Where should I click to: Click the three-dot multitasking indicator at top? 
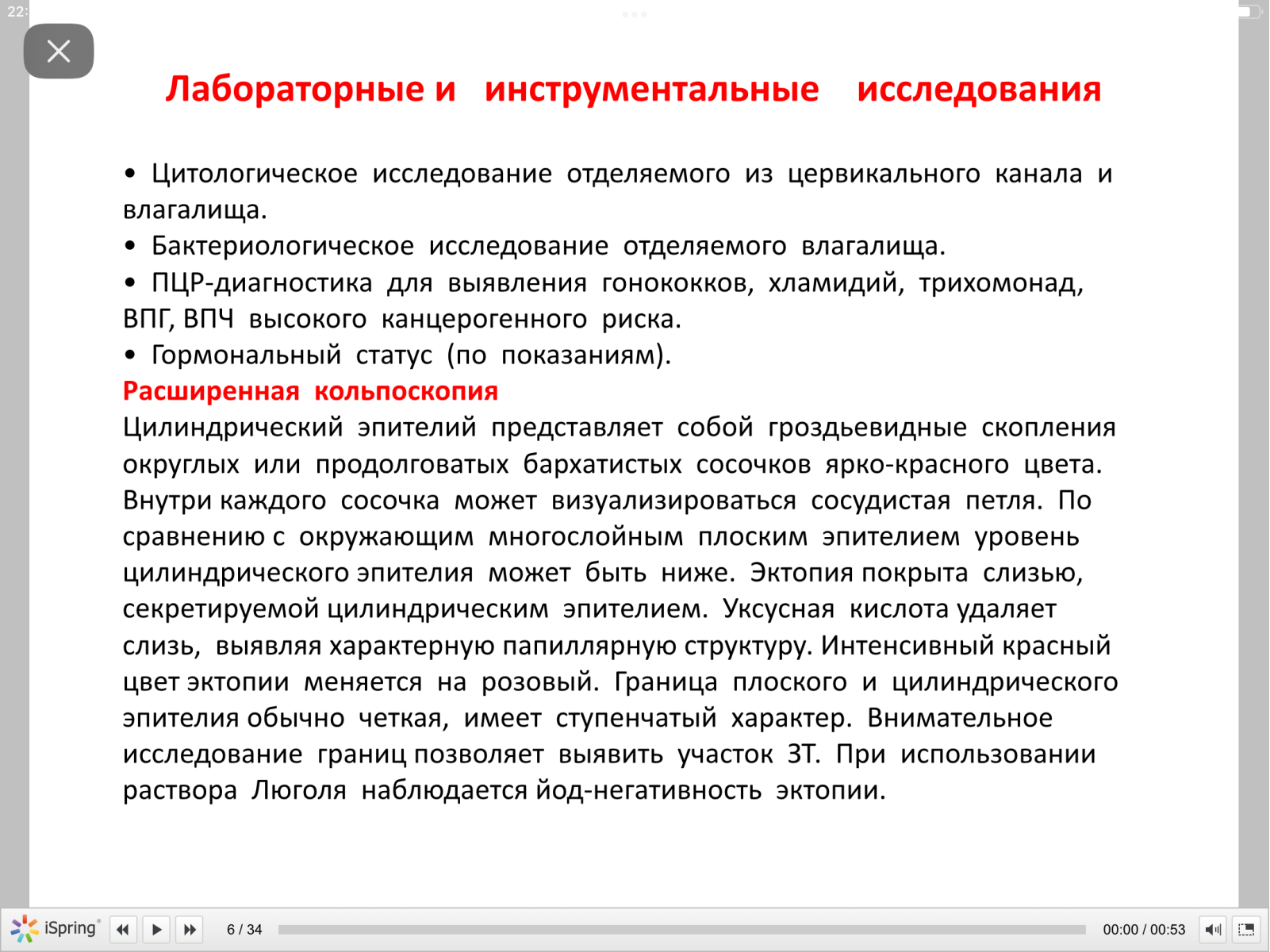pyautogui.click(x=635, y=14)
